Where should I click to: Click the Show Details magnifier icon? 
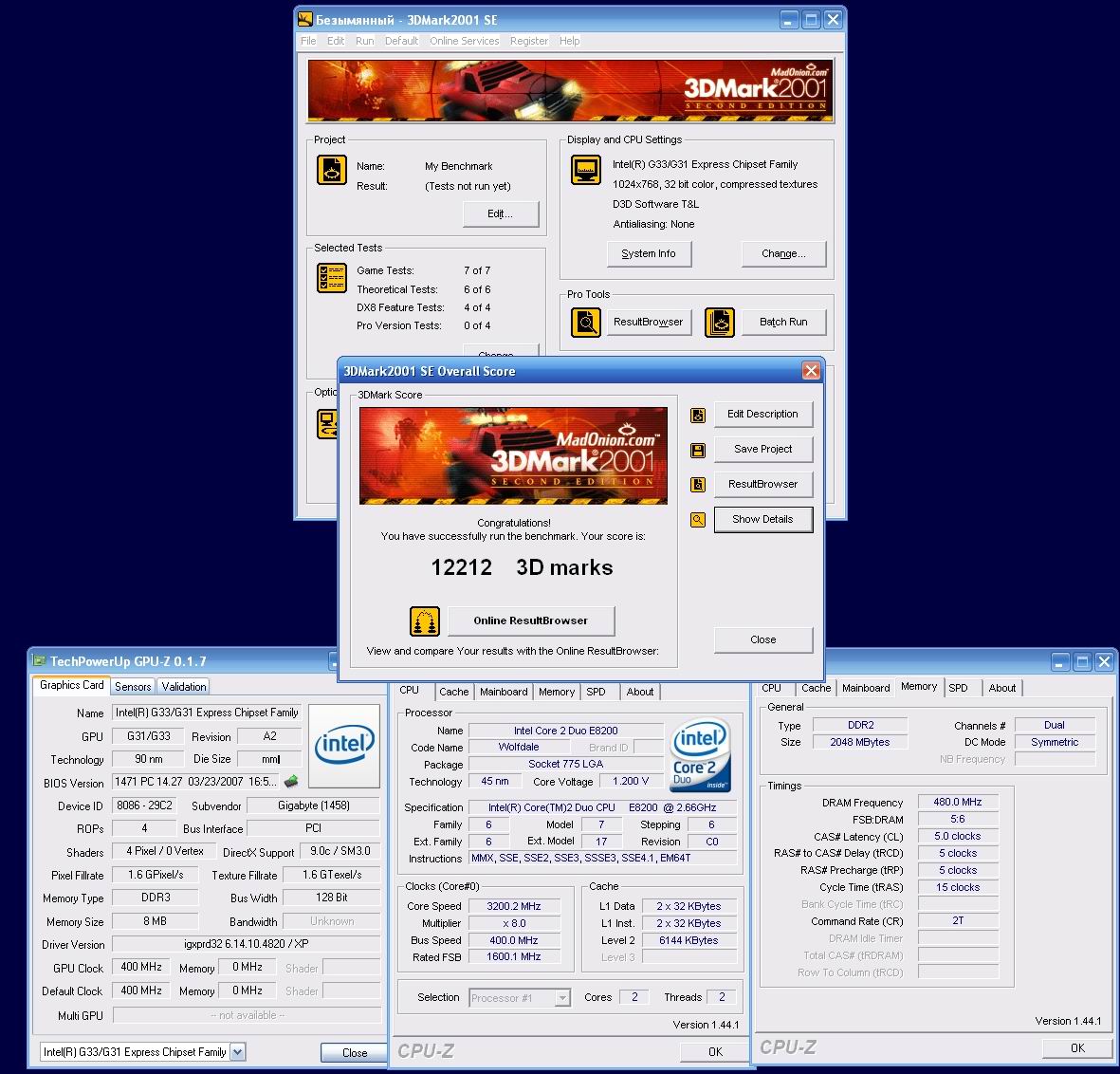[x=698, y=520]
